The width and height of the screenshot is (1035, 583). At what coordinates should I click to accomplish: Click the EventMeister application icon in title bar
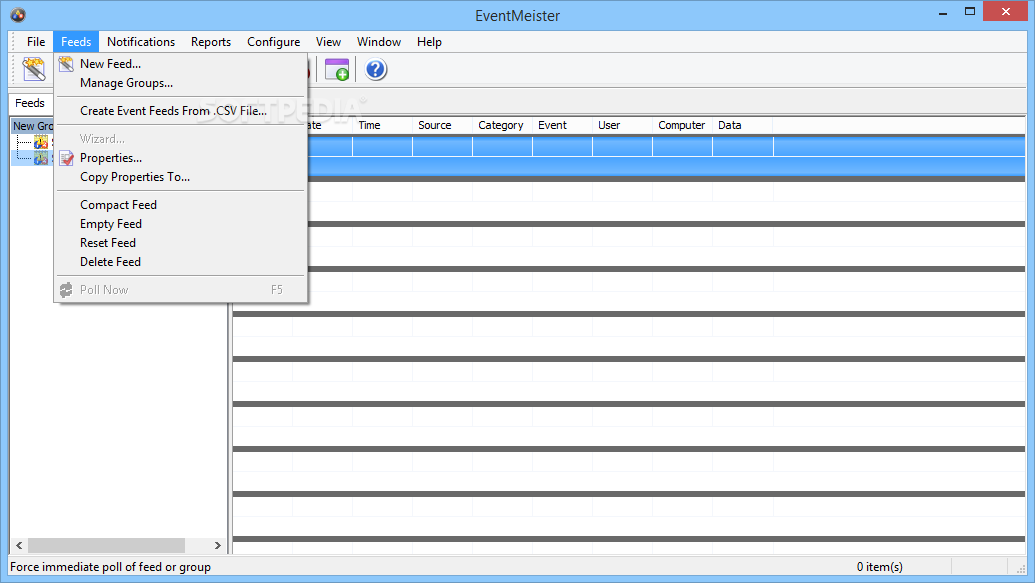click(x=18, y=15)
